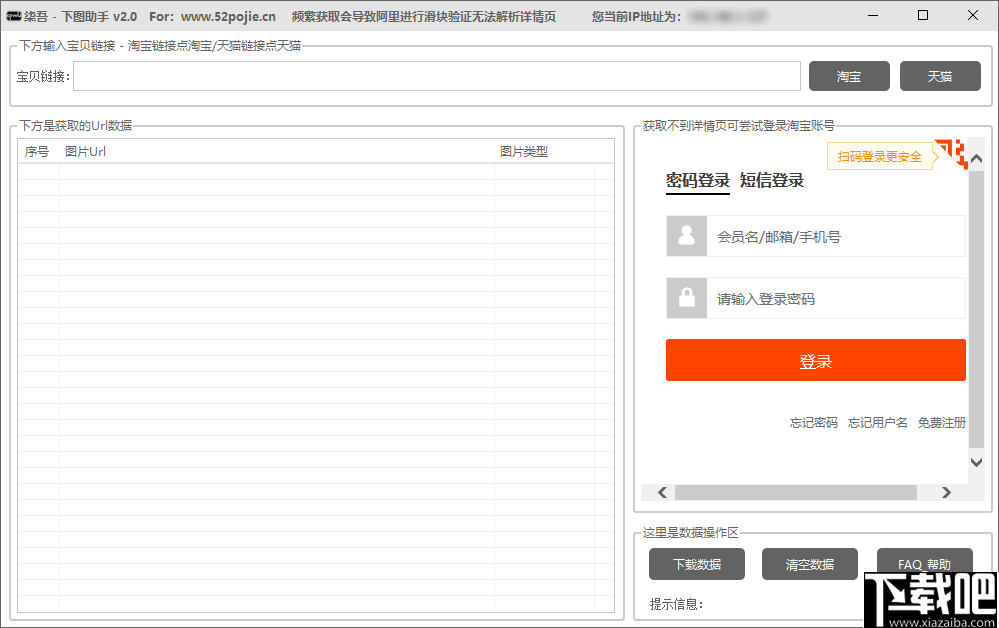The width and height of the screenshot is (999, 628).
Task: Open the 忘记密码 link
Action: pos(814,422)
